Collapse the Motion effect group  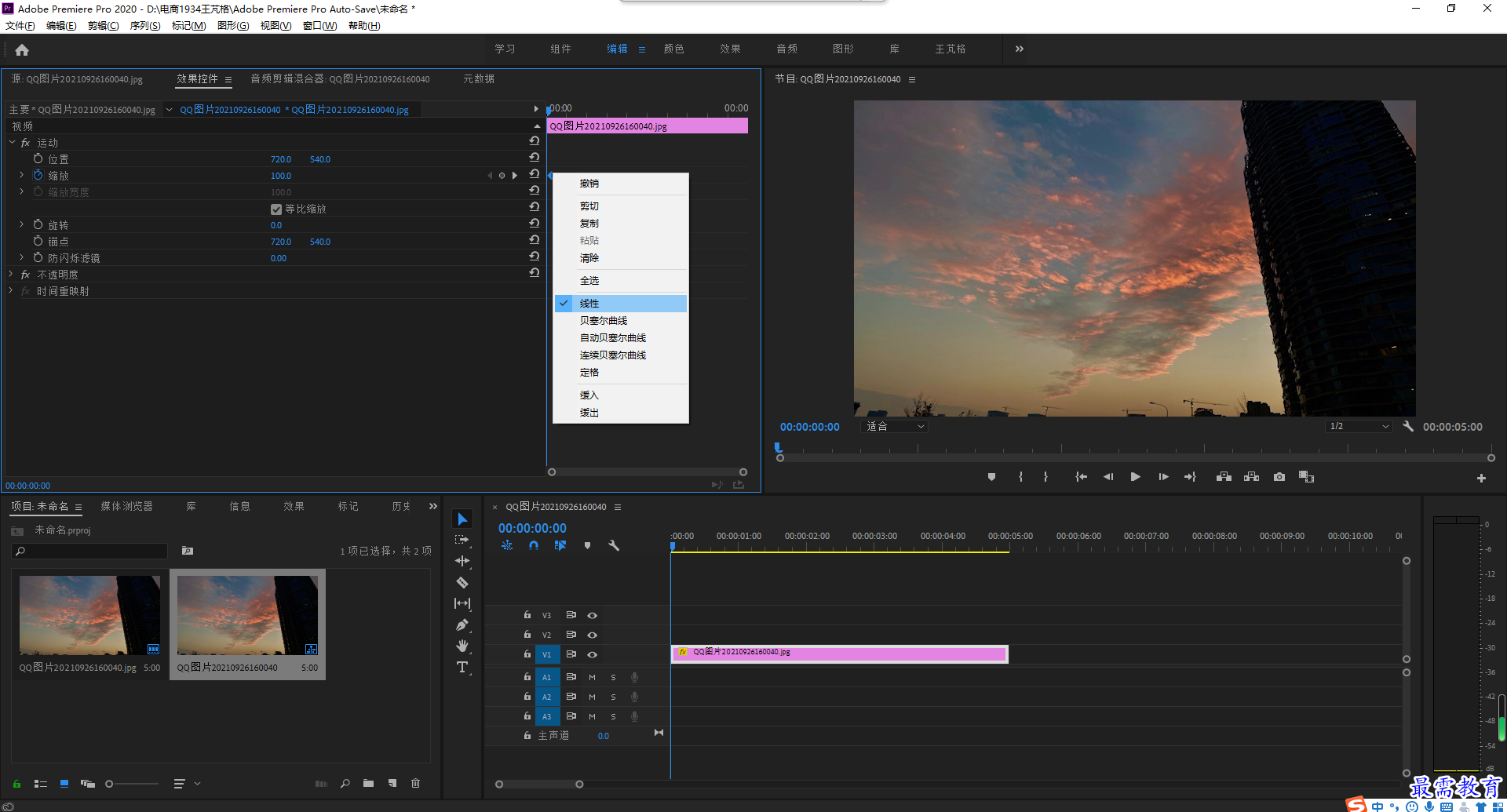coord(12,143)
